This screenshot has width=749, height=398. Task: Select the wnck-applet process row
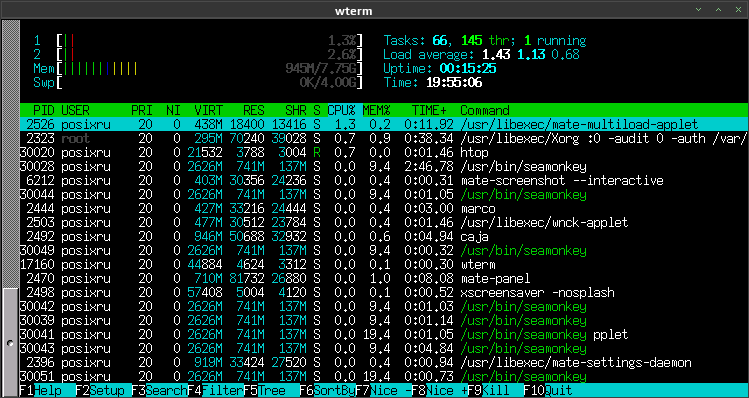coord(384,222)
